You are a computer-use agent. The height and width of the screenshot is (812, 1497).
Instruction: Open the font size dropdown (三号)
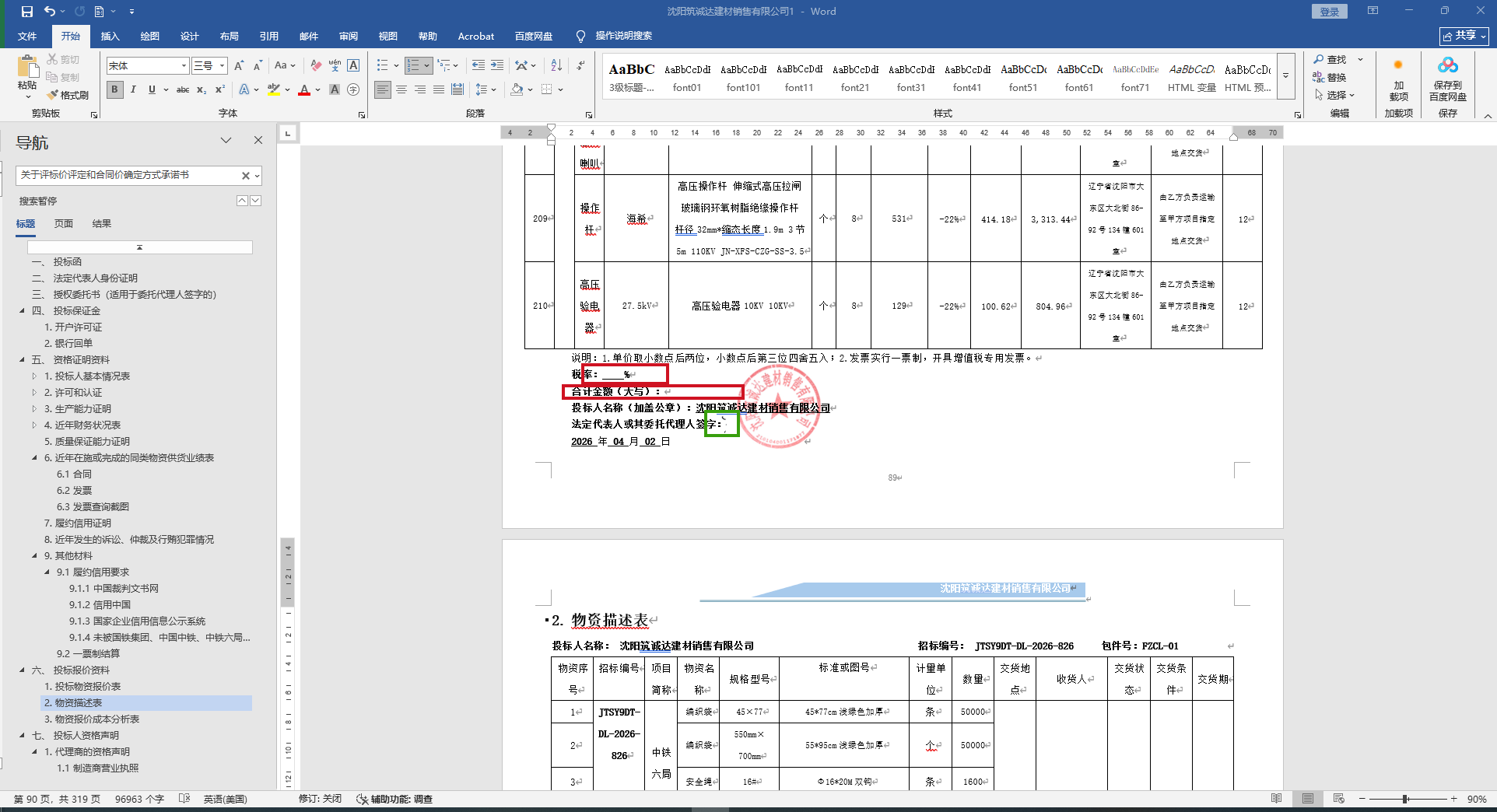point(222,66)
